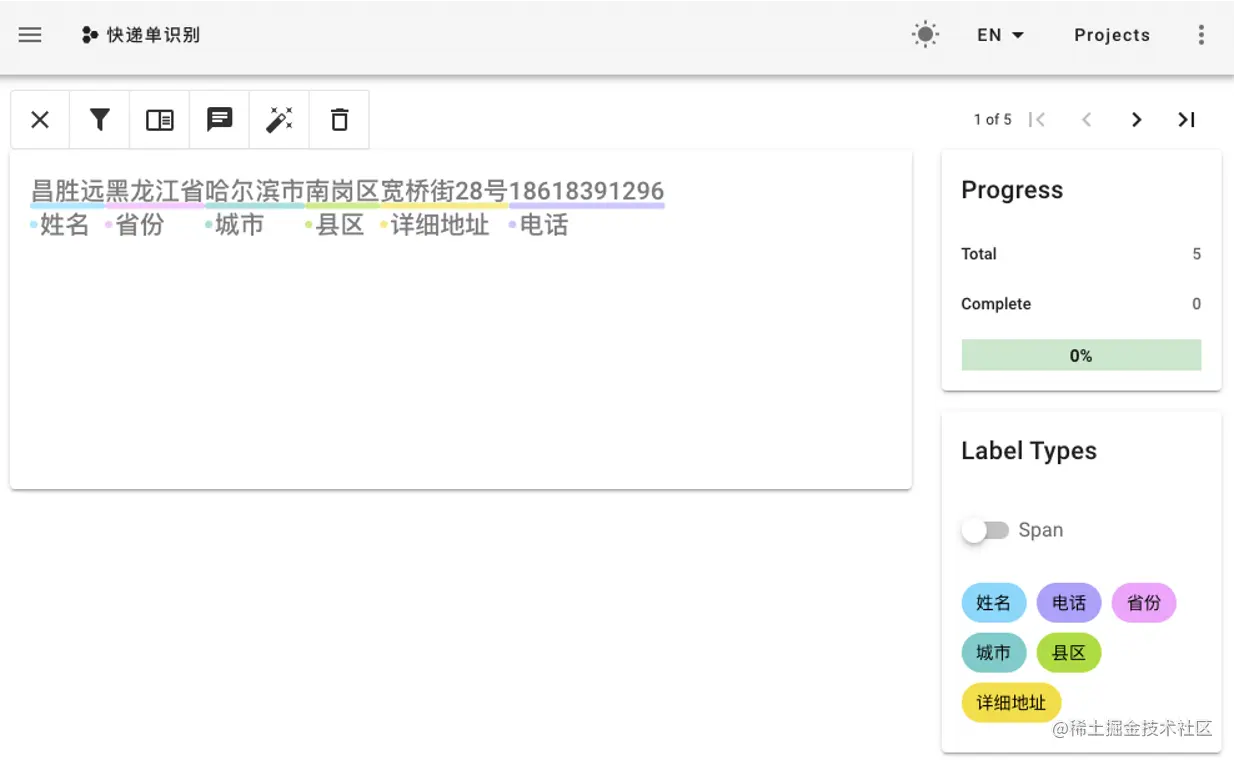Image resolution: width=1234 pixels, height=760 pixels.
Task: Select the 姓名 label chip
Action: [994, 603]
